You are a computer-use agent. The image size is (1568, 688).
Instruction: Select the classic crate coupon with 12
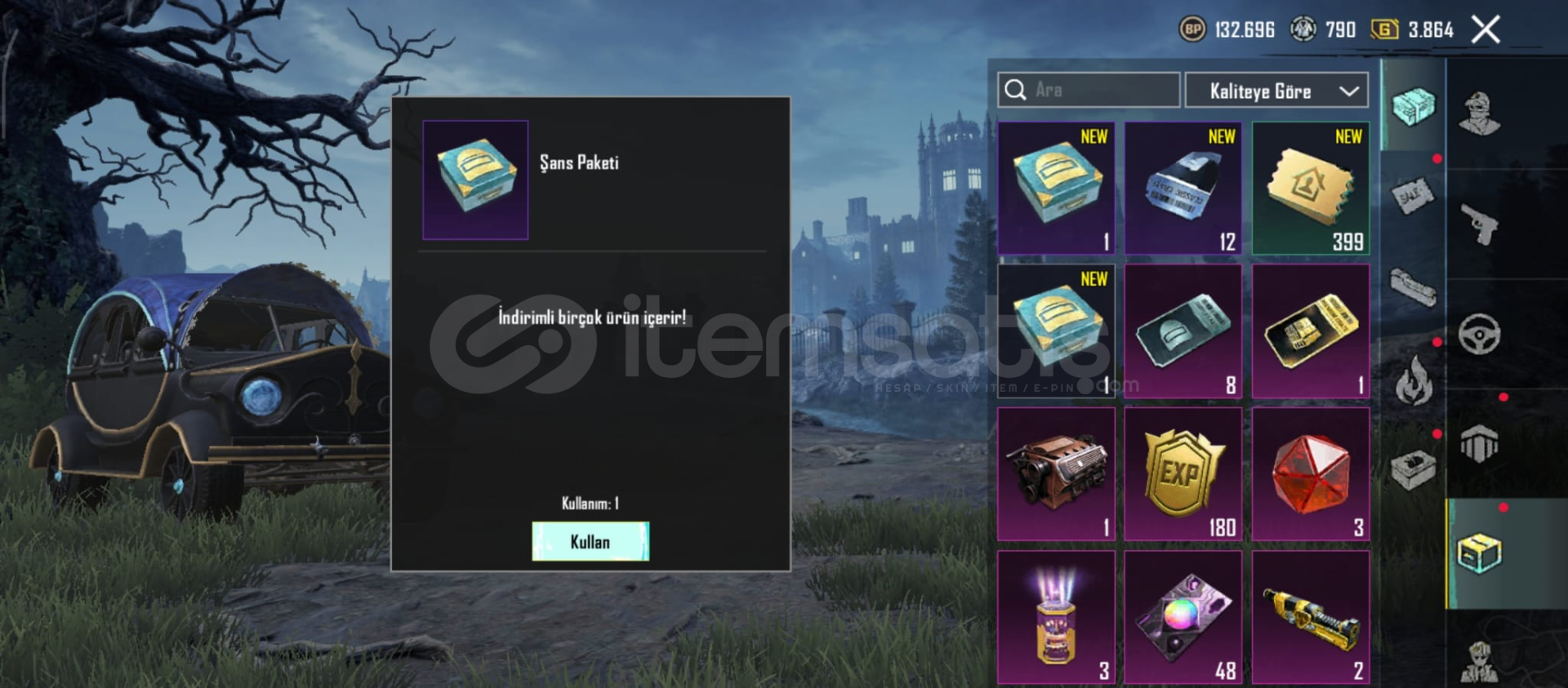point(1183,189)
